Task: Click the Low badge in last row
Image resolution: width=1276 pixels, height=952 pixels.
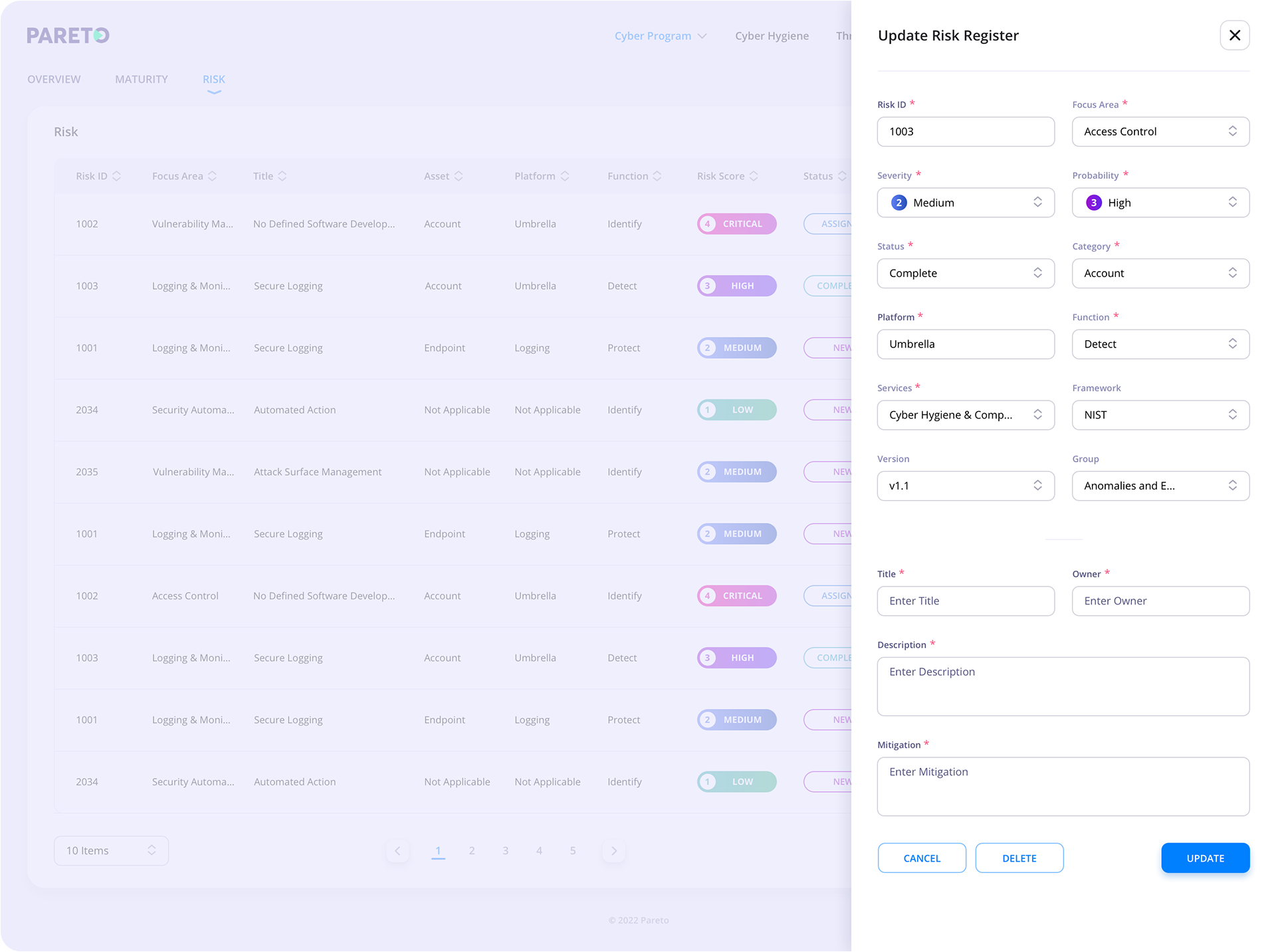Action: [x=736, y=782]
